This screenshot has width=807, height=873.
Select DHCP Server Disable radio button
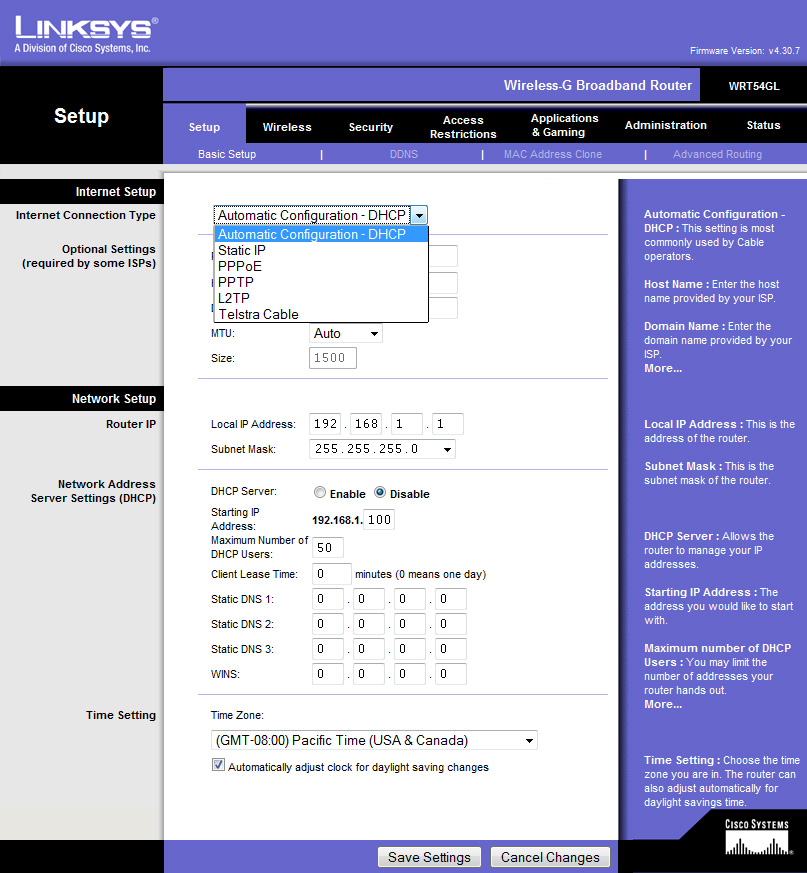[380, 492]
